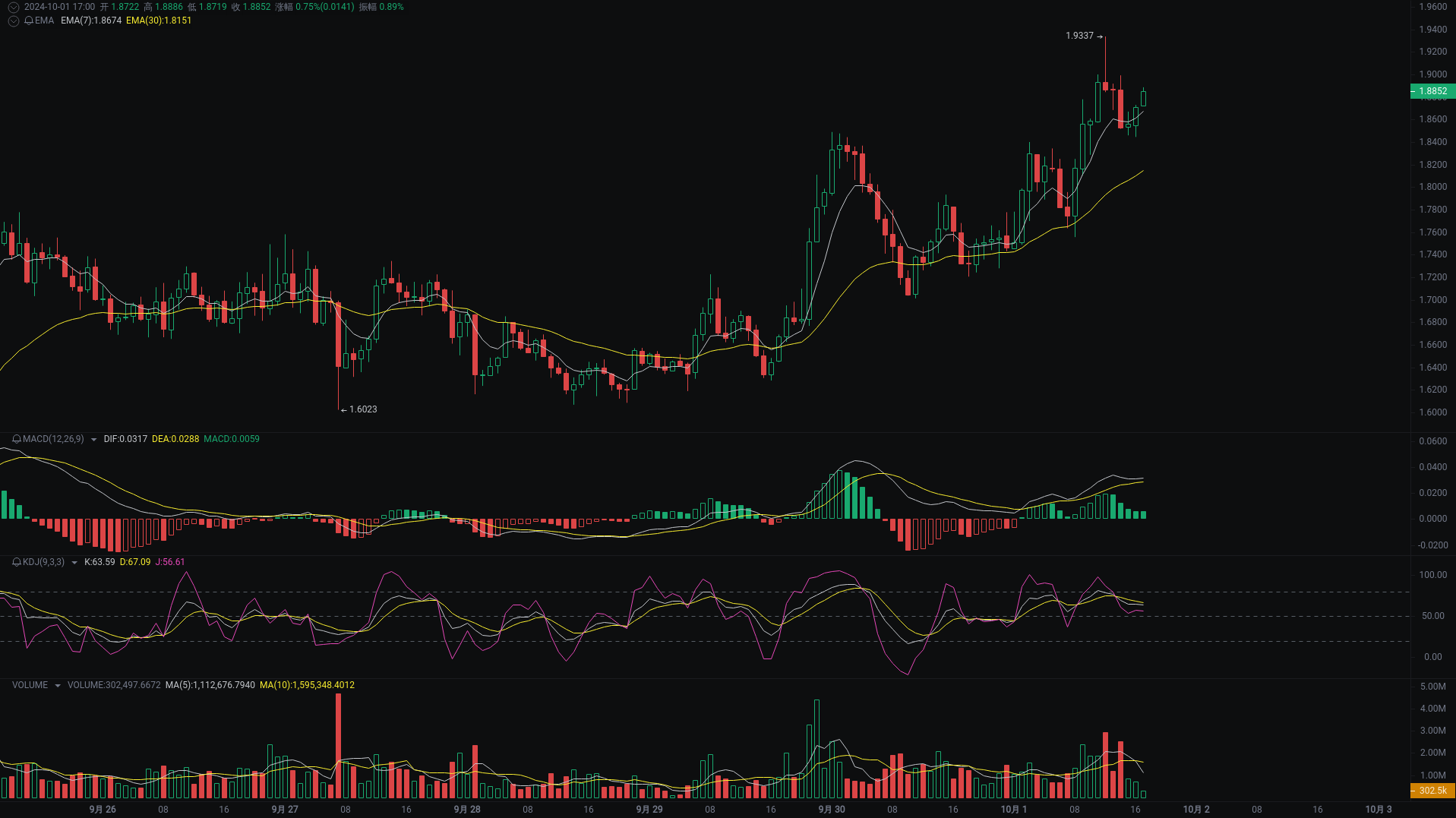The width and height of the screenshot is (1456, 818).
Task: Click the EMA(7):1.8674 value
Action: click(91, 21)
